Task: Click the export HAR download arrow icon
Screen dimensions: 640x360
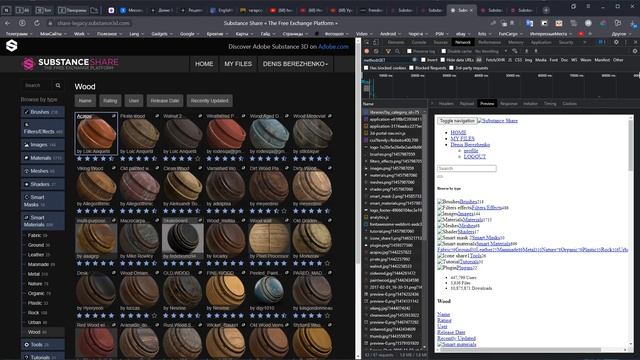Action: 536,51
